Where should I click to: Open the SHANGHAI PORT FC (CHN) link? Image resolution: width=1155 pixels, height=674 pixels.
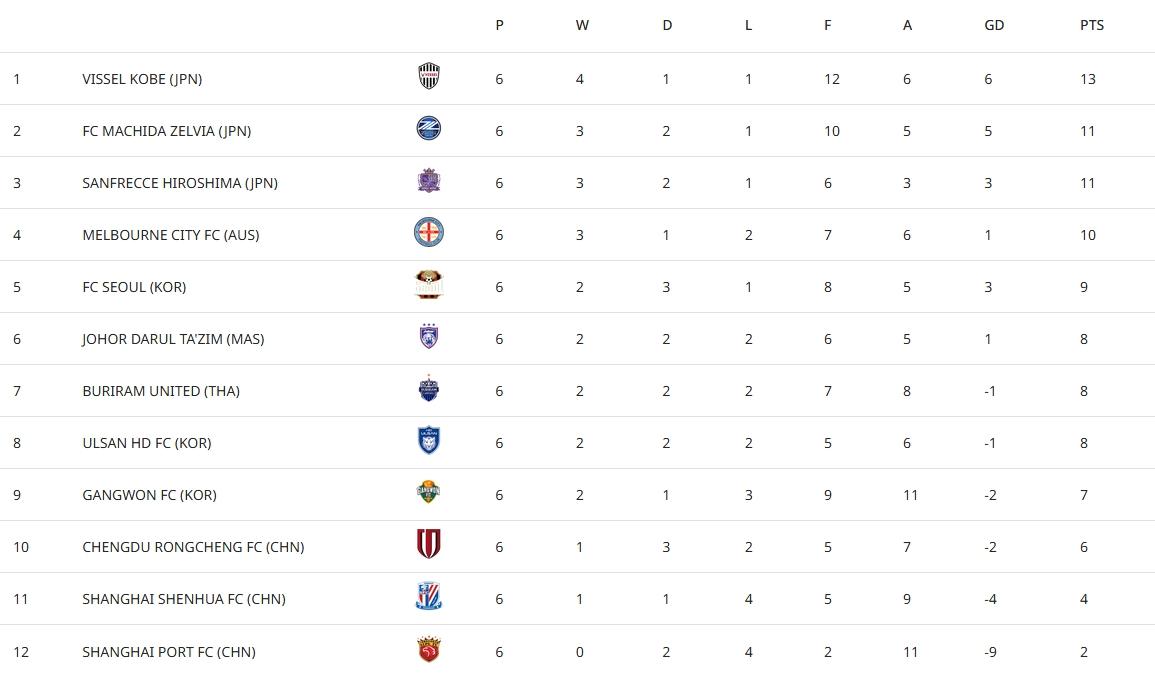click(168, 652)
